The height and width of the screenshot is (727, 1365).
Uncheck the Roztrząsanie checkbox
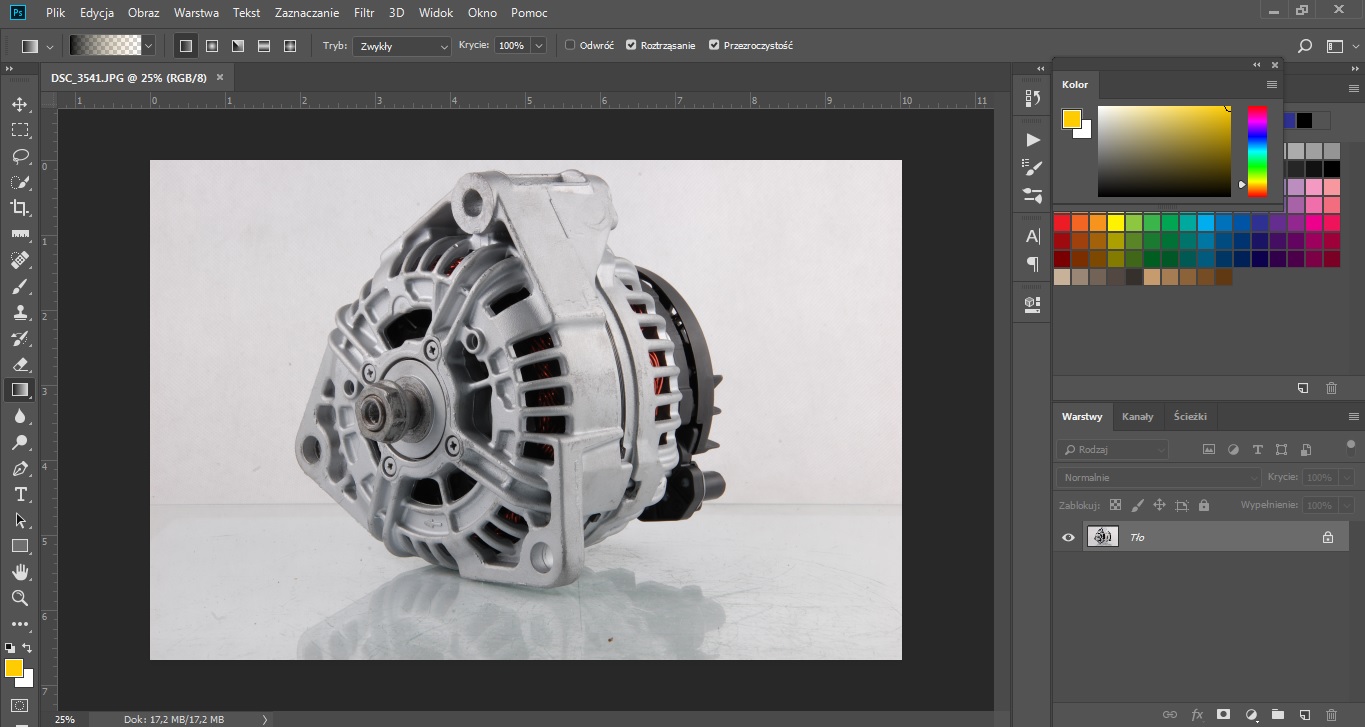631,45
